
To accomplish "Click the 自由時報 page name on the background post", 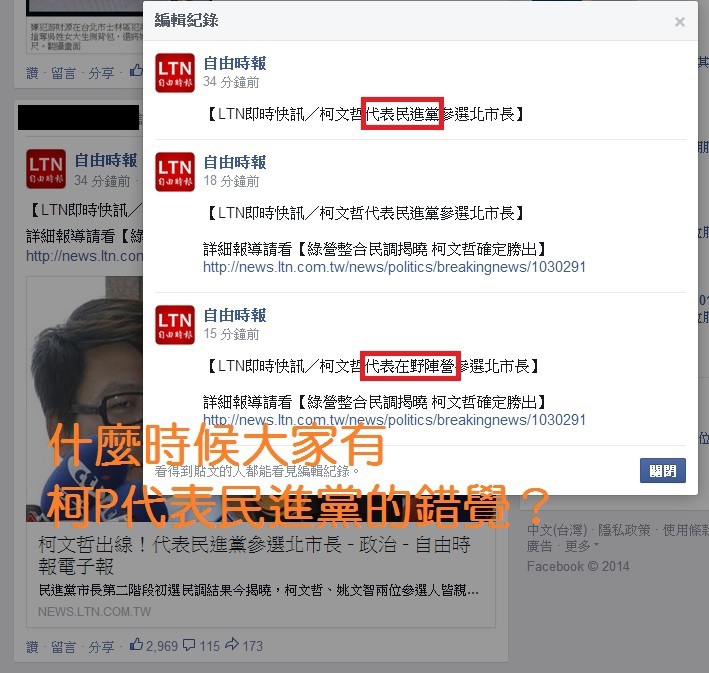I will coord(106,160).
